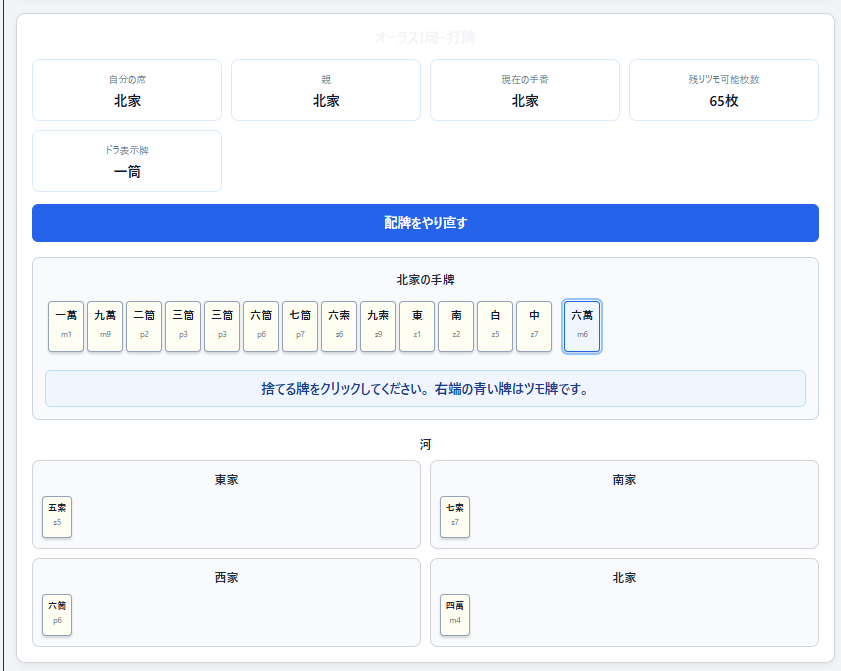Click the 残りツモ可能枚数 65枚 card
The image size is (841, 671).
point(724,90)
